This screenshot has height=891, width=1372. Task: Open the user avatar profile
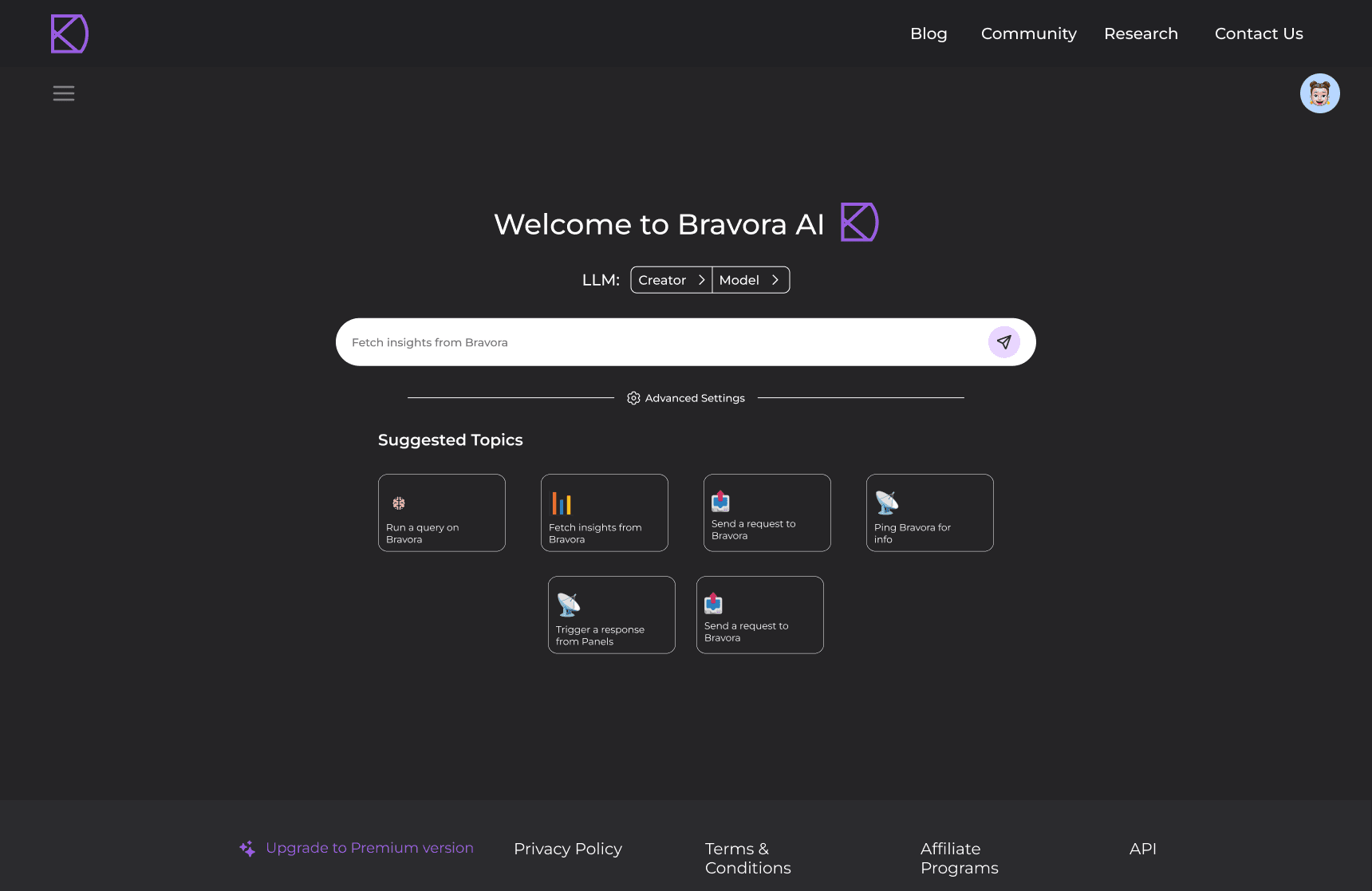[x=1319, y=93]
